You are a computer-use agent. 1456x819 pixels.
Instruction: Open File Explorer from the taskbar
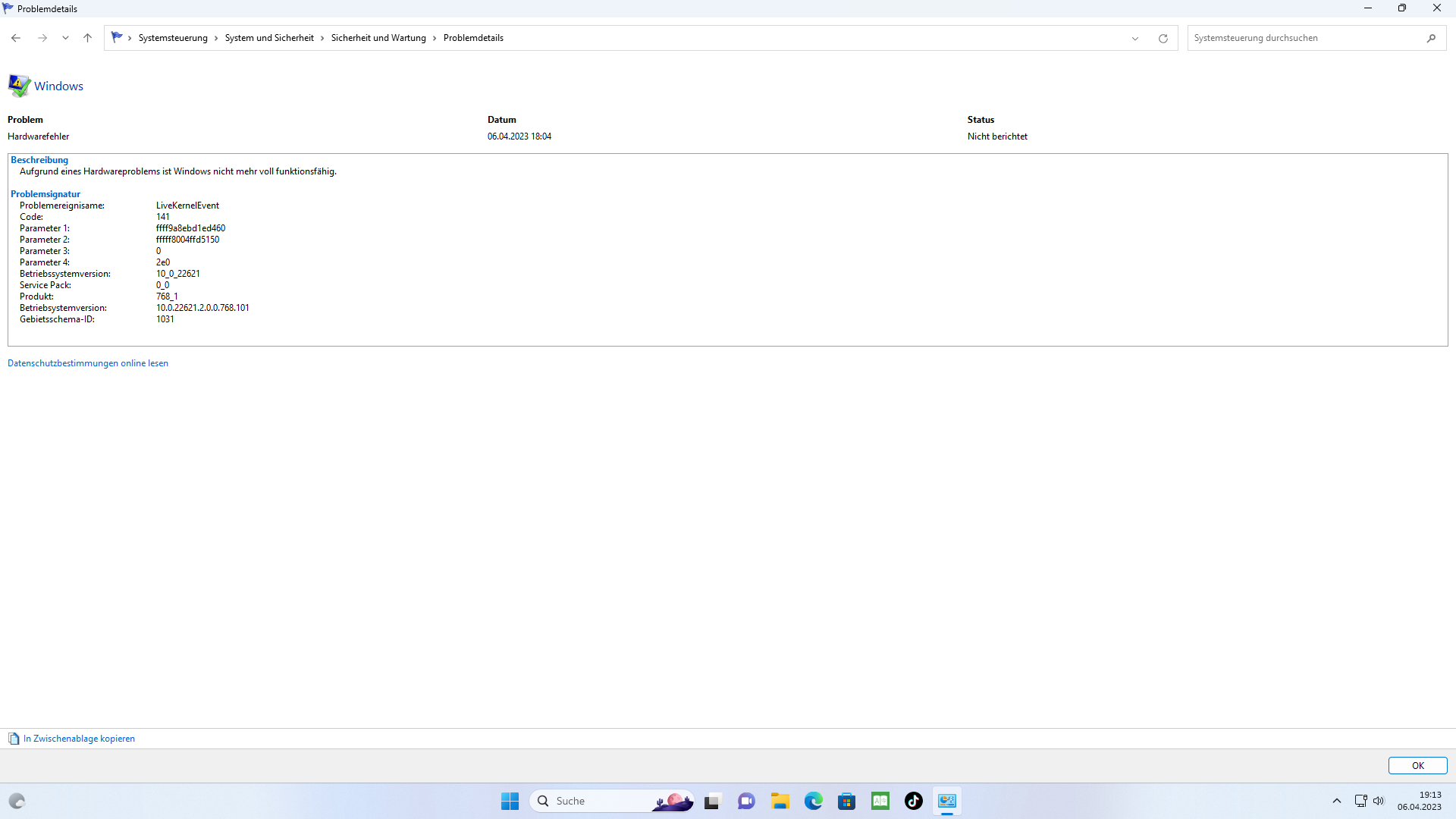780,801
